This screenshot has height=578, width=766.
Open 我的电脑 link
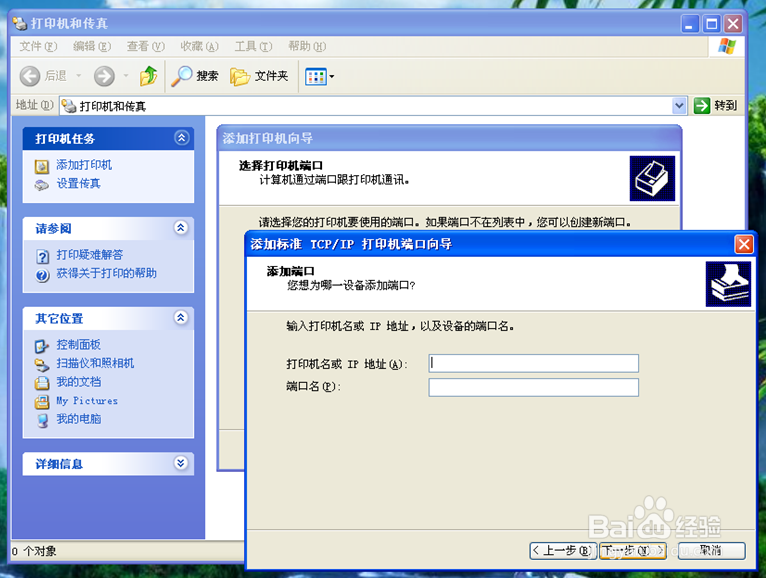tap(78, 419)
